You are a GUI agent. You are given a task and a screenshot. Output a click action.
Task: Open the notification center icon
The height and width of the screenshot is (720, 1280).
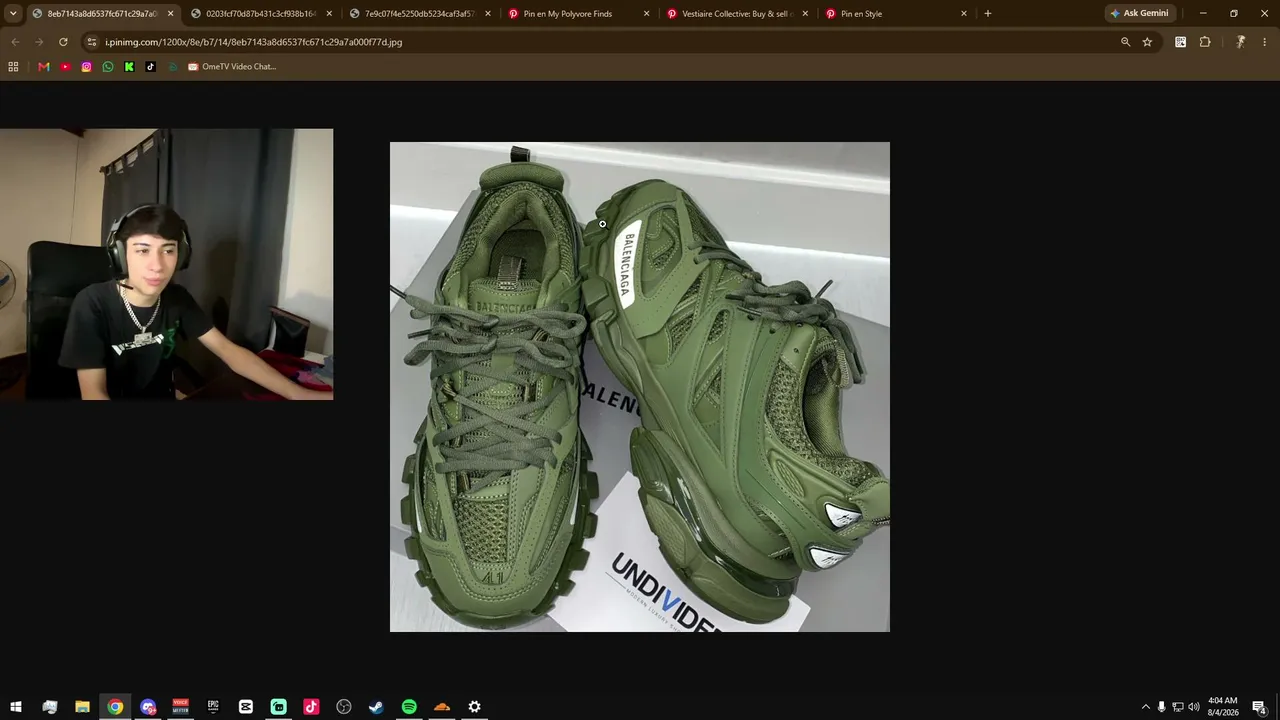coord(1259,707)
